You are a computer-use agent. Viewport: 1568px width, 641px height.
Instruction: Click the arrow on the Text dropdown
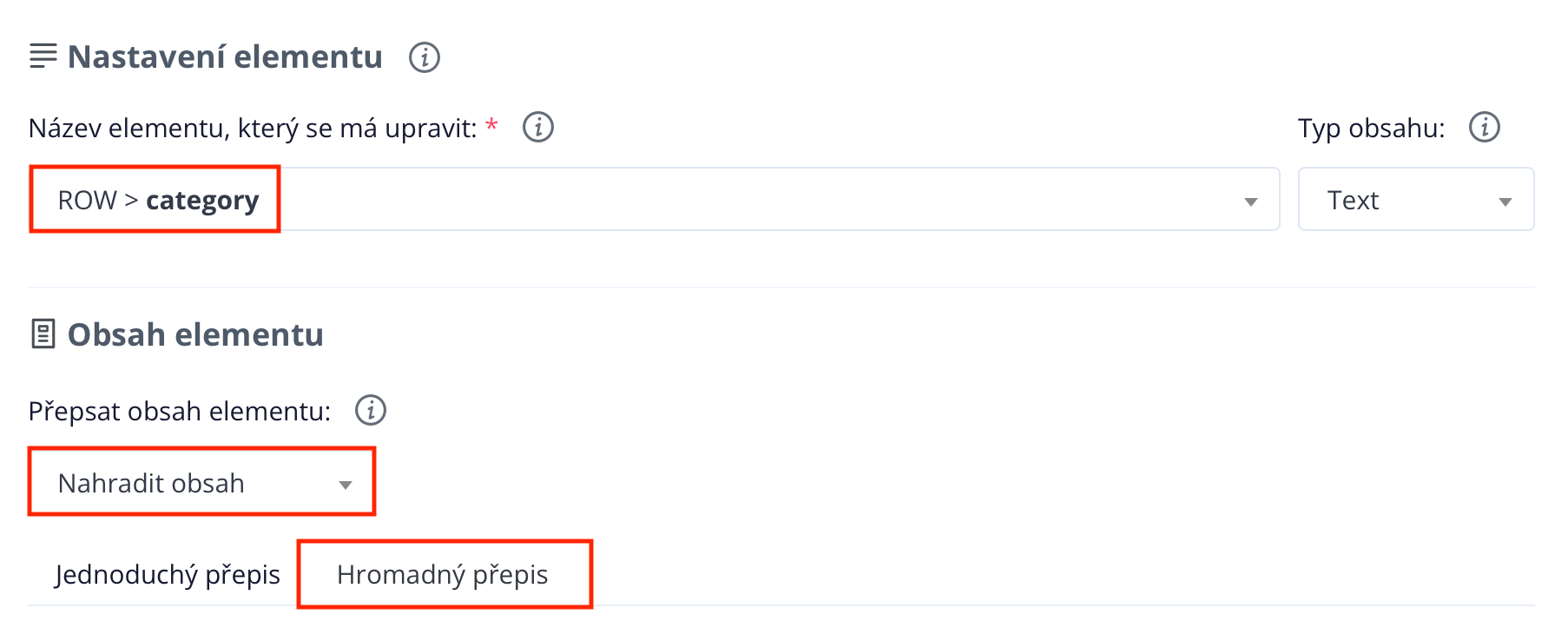tap(1505, 202)
